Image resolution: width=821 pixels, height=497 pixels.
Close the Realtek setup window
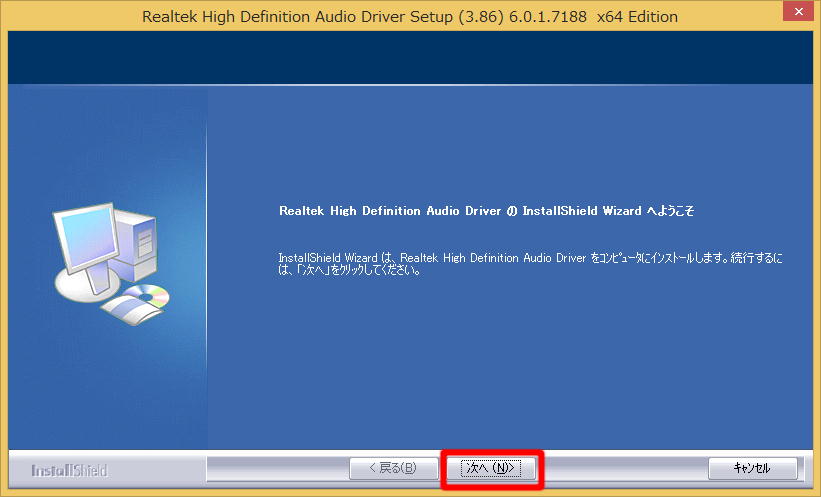[x=798, y=11]
